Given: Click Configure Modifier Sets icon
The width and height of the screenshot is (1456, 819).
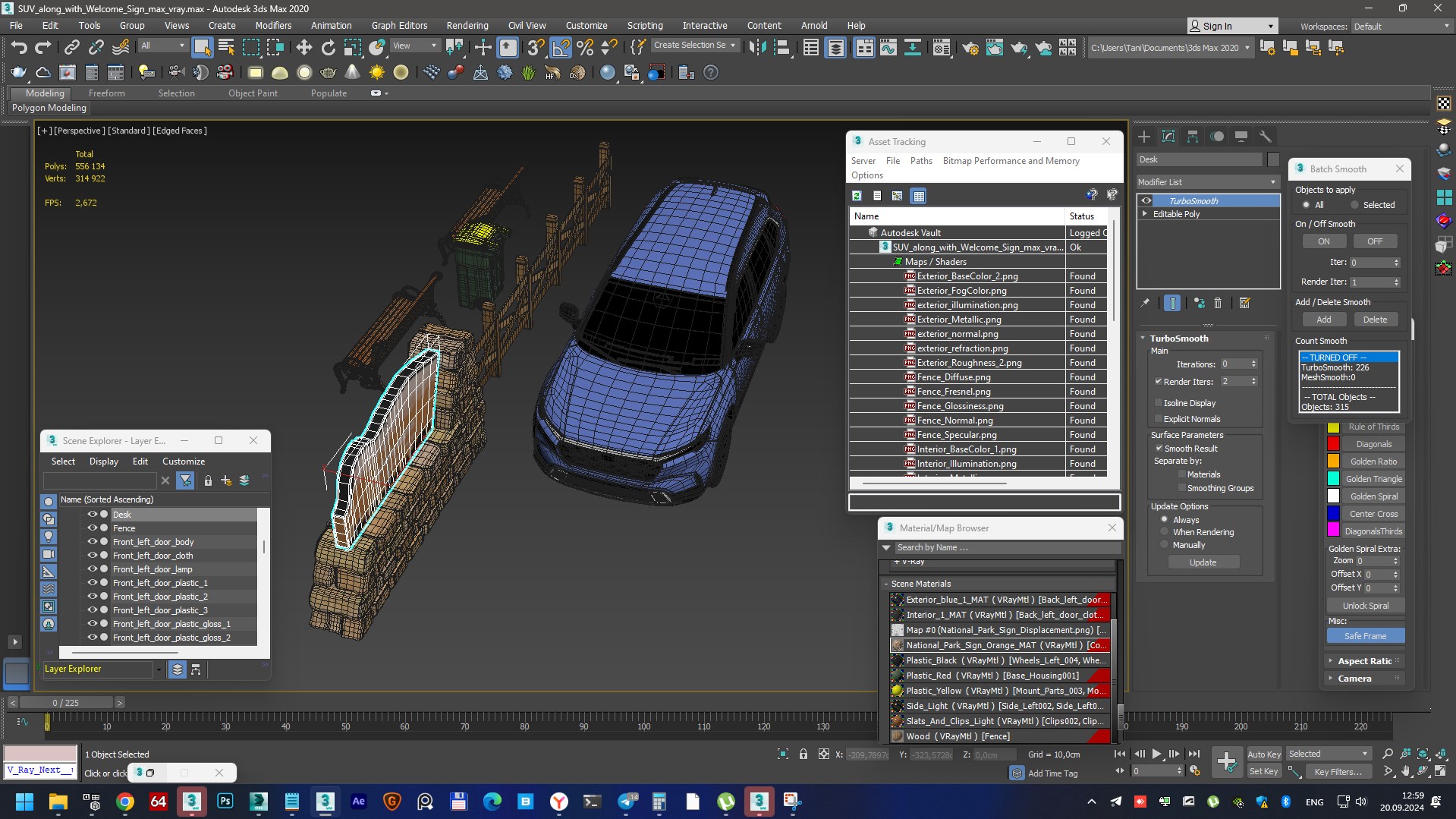Looking at the screenshot, I should [1244, 303].
